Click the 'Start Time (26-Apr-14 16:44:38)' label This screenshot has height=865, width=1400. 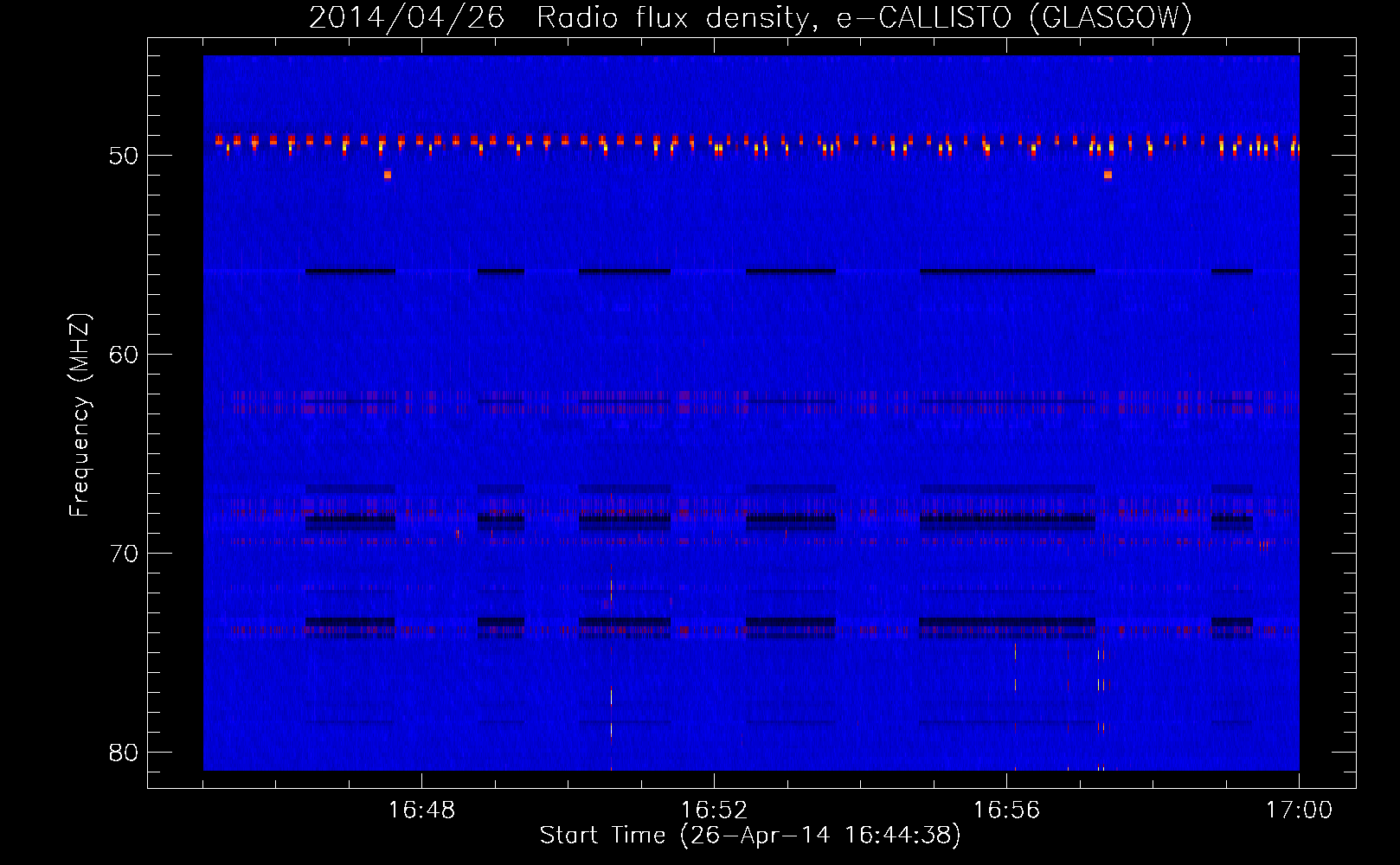[750, 836]
